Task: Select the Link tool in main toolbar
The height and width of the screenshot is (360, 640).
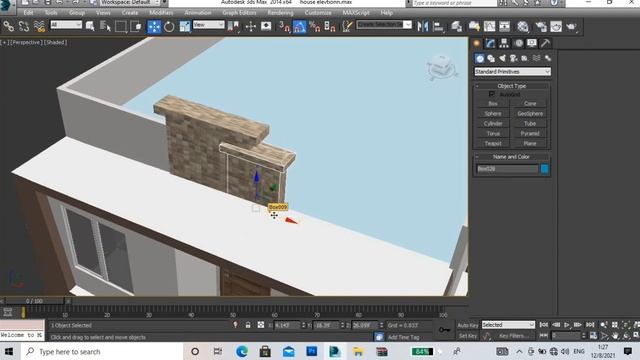Action: coord(9,27)
